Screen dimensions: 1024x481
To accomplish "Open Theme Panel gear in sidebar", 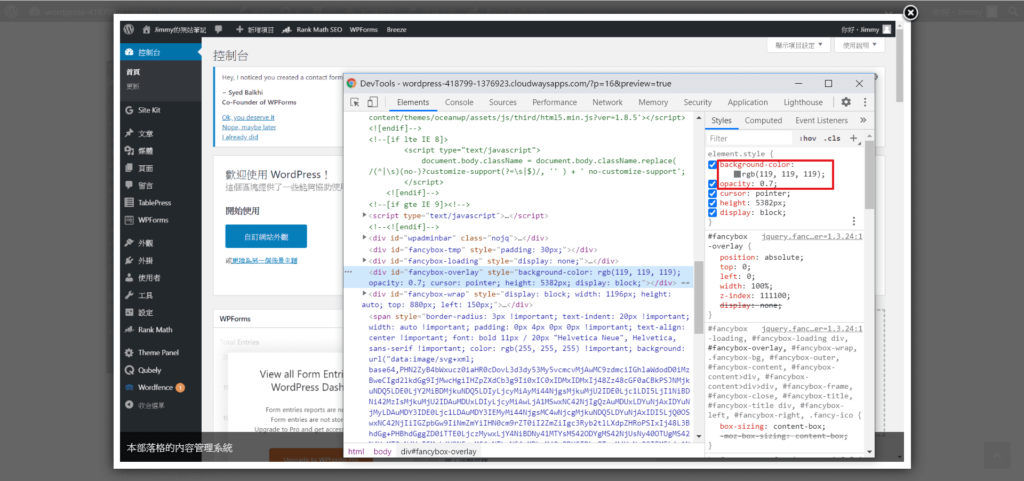I will pyautogui.click(x=129, y=352).
